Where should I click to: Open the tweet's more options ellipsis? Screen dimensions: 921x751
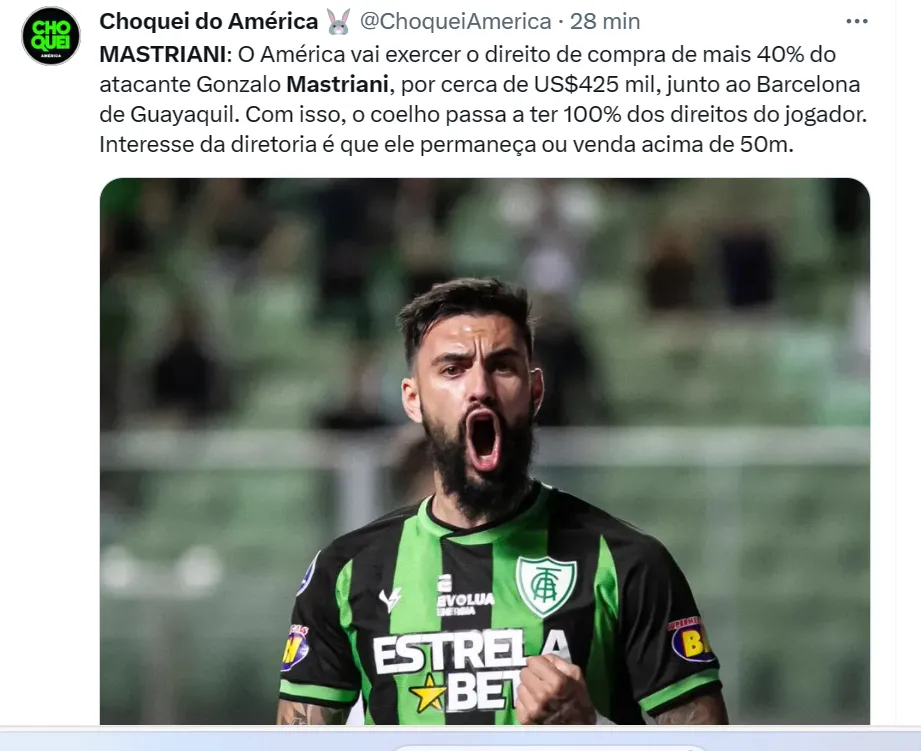856,22
